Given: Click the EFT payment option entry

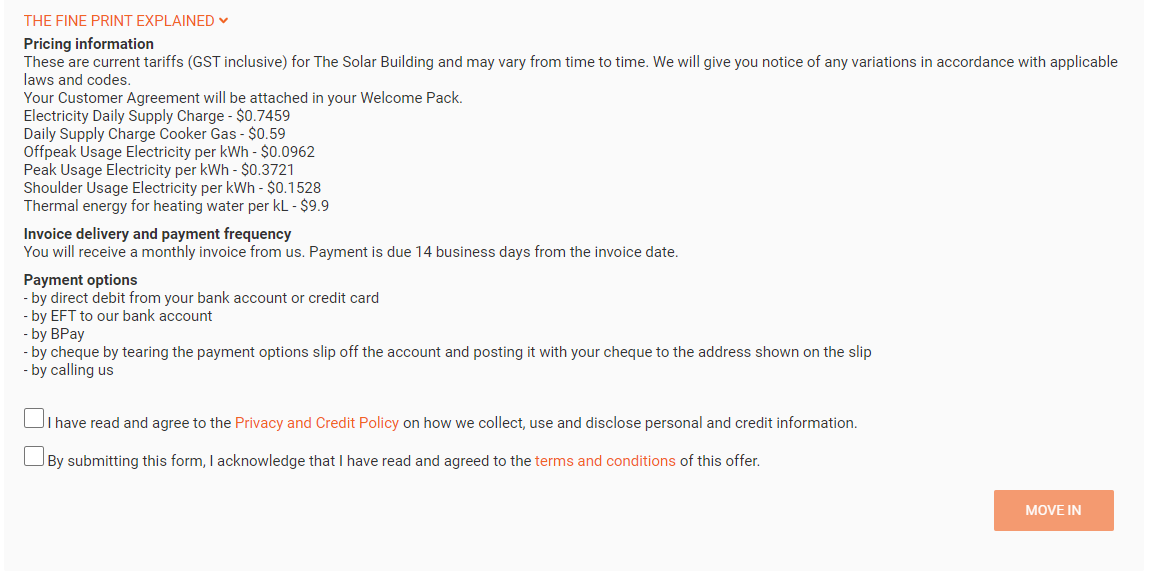Looking at the screenshot, I should 119,316.
